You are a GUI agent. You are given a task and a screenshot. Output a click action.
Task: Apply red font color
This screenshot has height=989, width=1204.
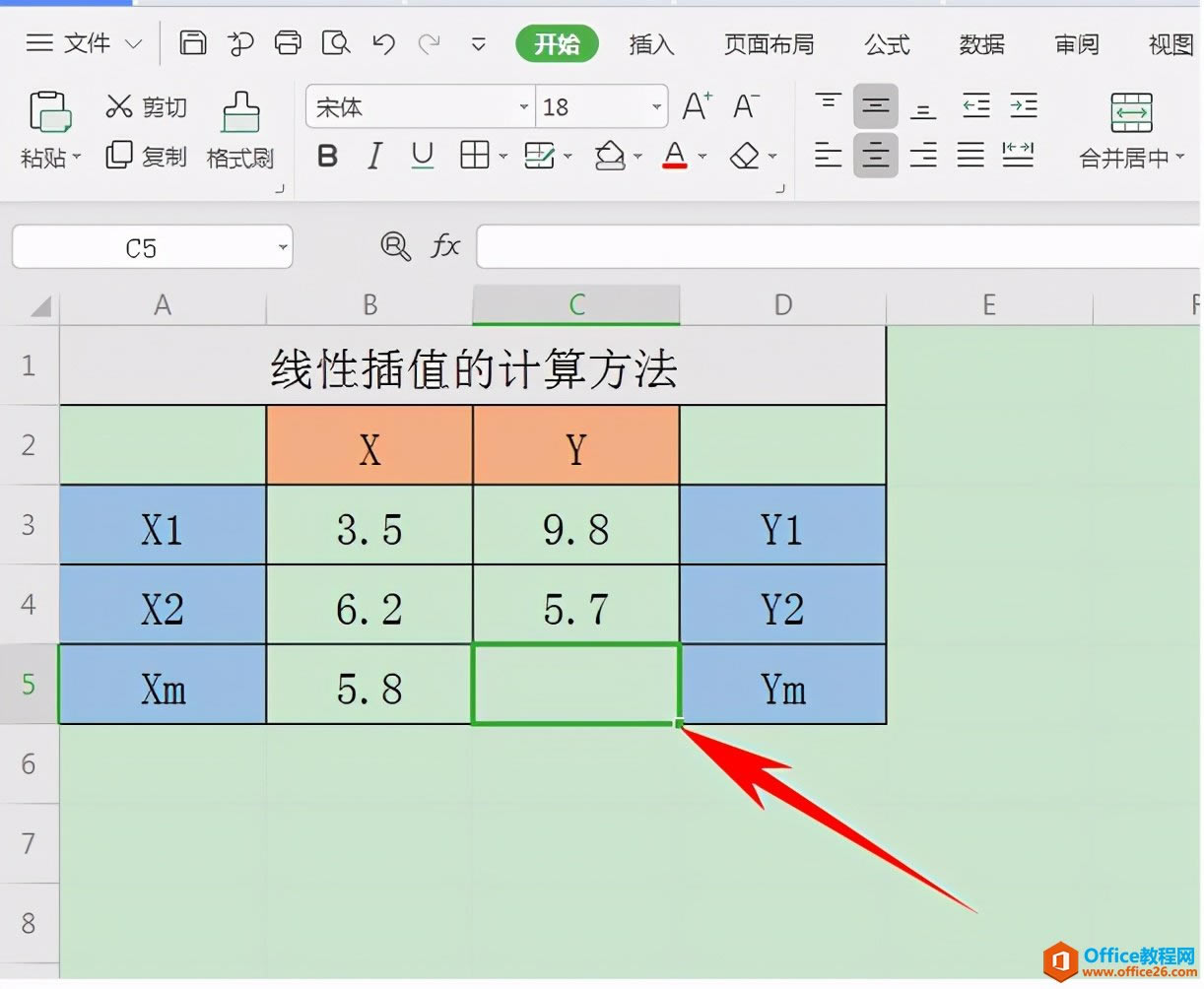coord(675,155)
